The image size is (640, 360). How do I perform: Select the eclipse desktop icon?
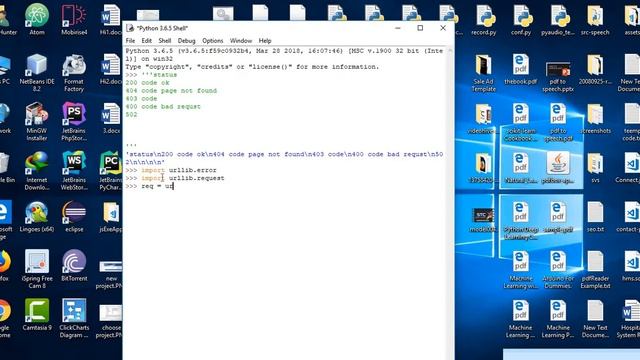pos(74,216)
